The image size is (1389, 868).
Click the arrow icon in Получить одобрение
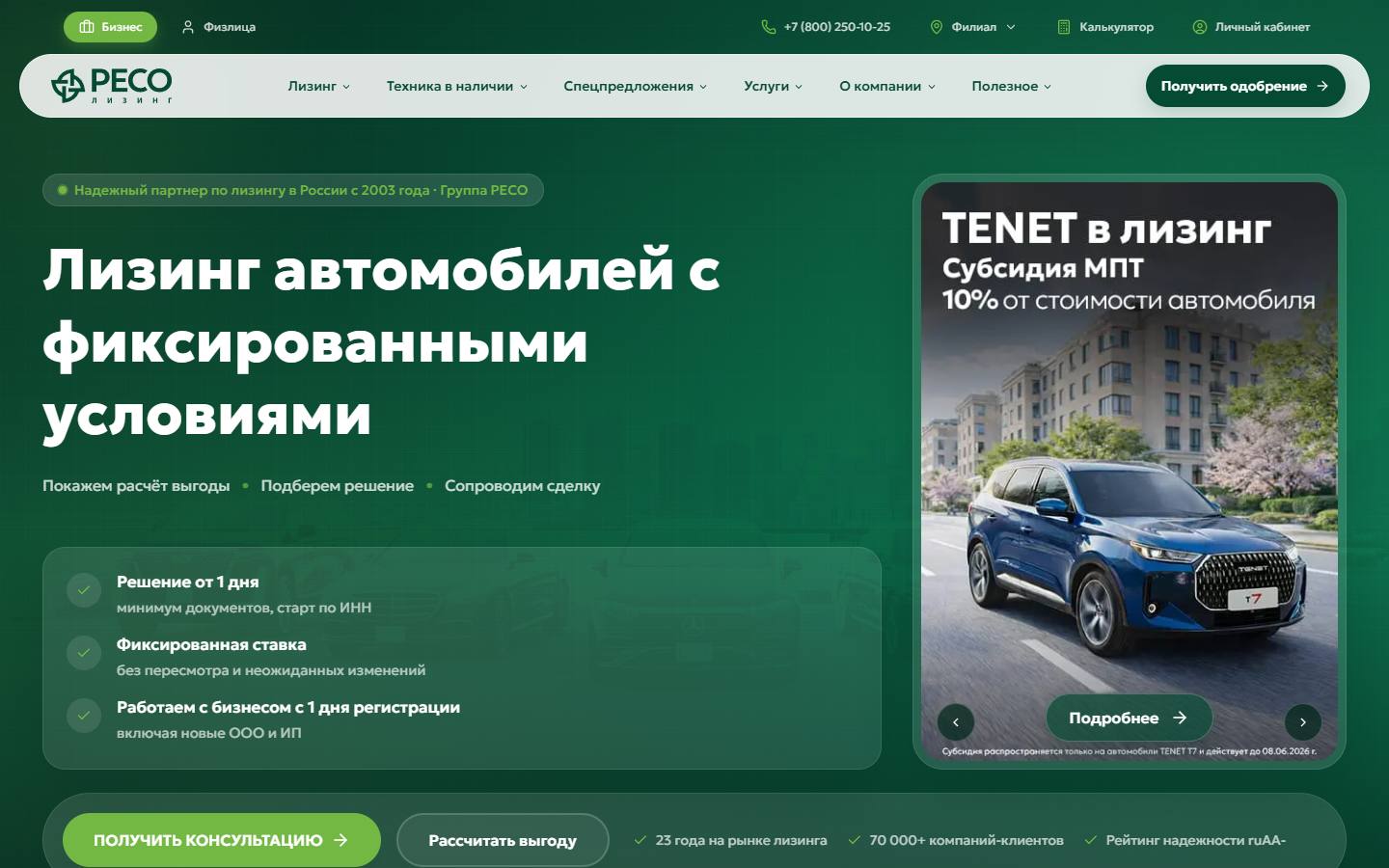[x=1322, y=86]
